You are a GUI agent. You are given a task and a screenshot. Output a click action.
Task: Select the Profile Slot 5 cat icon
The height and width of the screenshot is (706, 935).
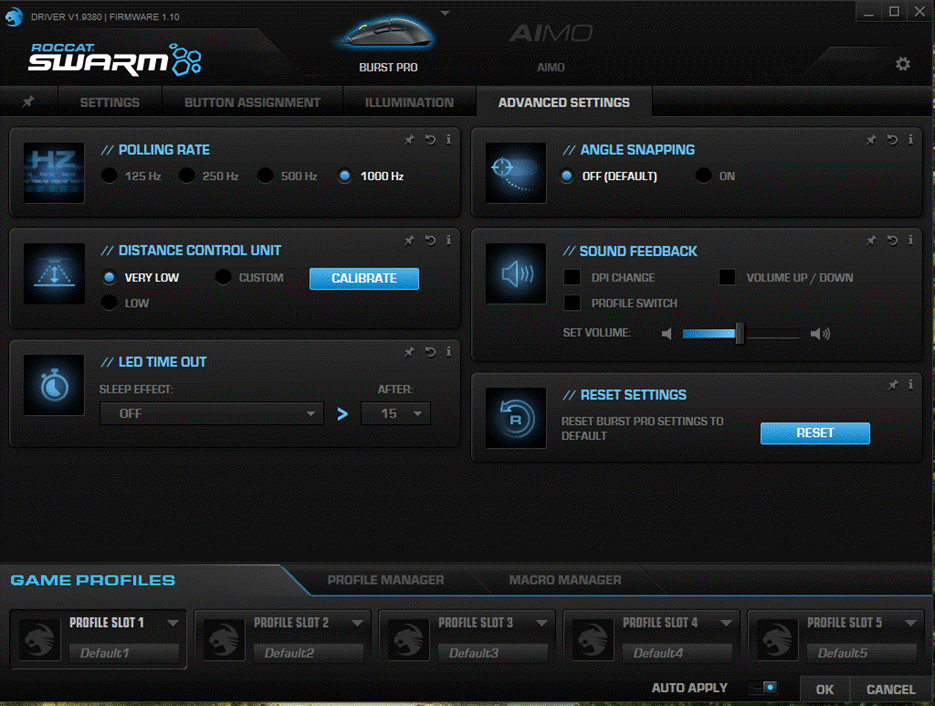tap(777, 639)
